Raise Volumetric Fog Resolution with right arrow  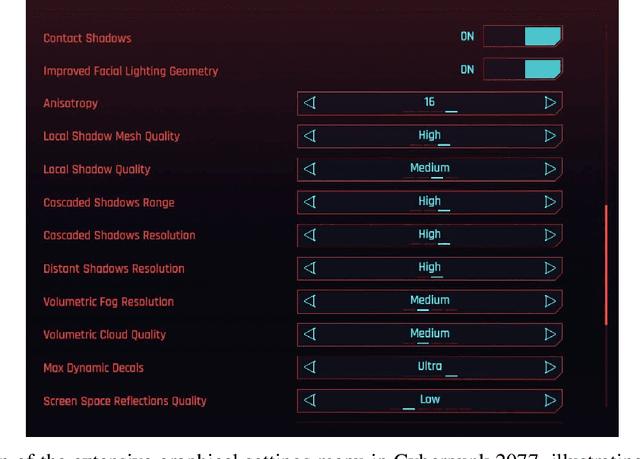point(550,301)
